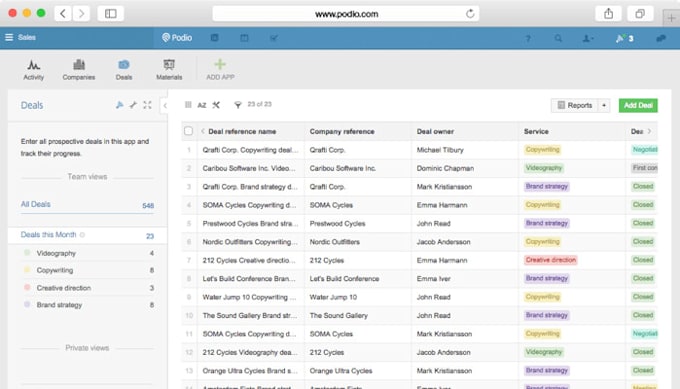This screenshot has height=389, width=680.
Task: Click the Service column header
Action: coord(536,131)
